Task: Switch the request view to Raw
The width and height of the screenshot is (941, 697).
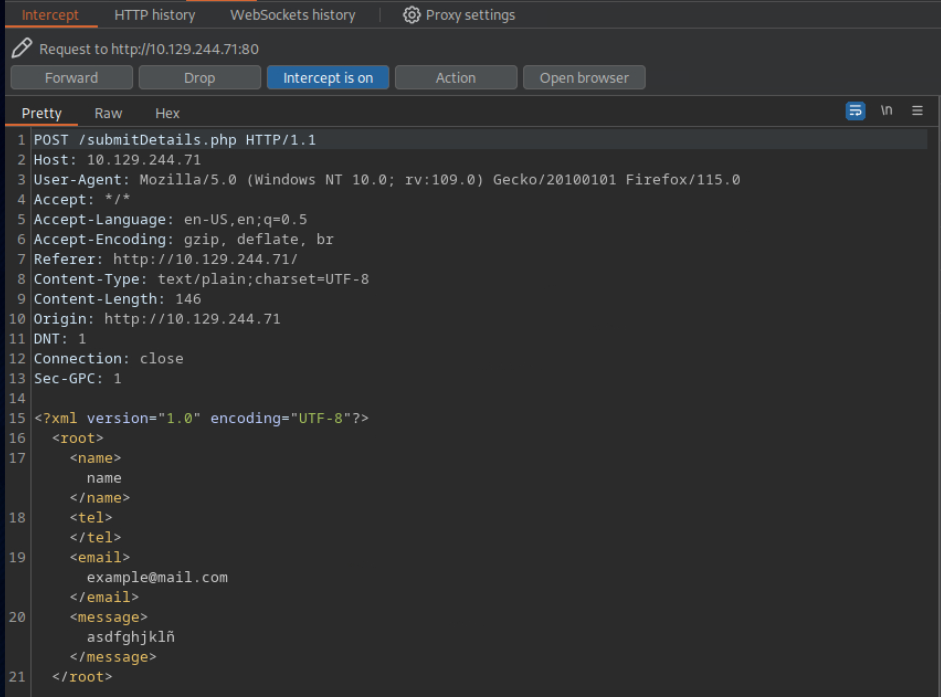Action: [108, 113]
